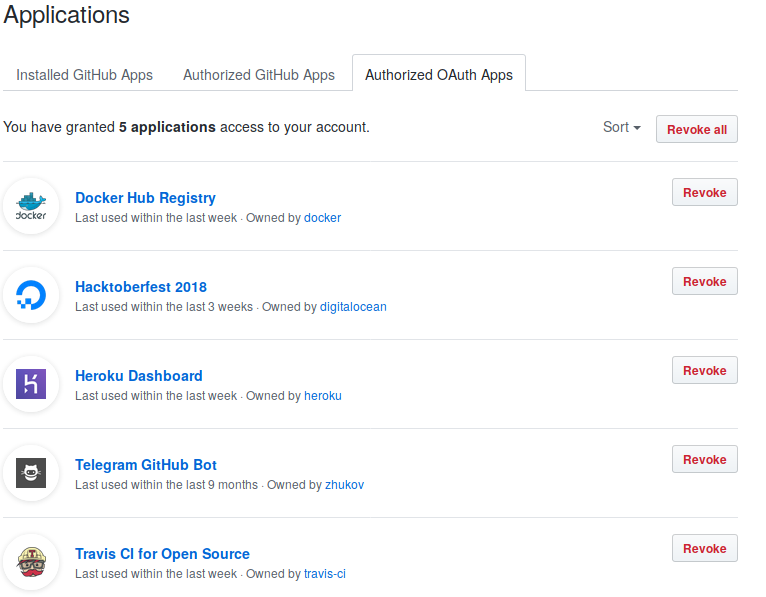Visit the digitalocean owner profile link
This screenshot has width=766, height=597.
click(x=353, y=307)
